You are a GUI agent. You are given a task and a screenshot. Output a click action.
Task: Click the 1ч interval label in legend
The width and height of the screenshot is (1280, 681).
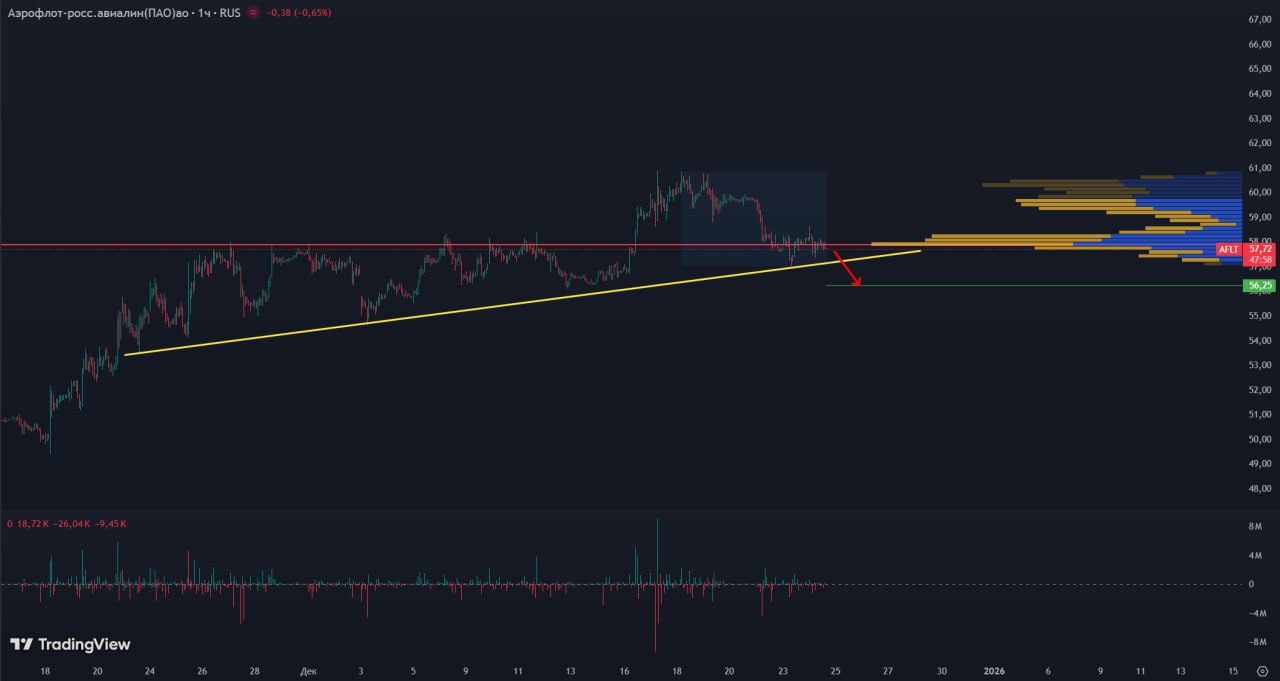(x=205, y=13)
